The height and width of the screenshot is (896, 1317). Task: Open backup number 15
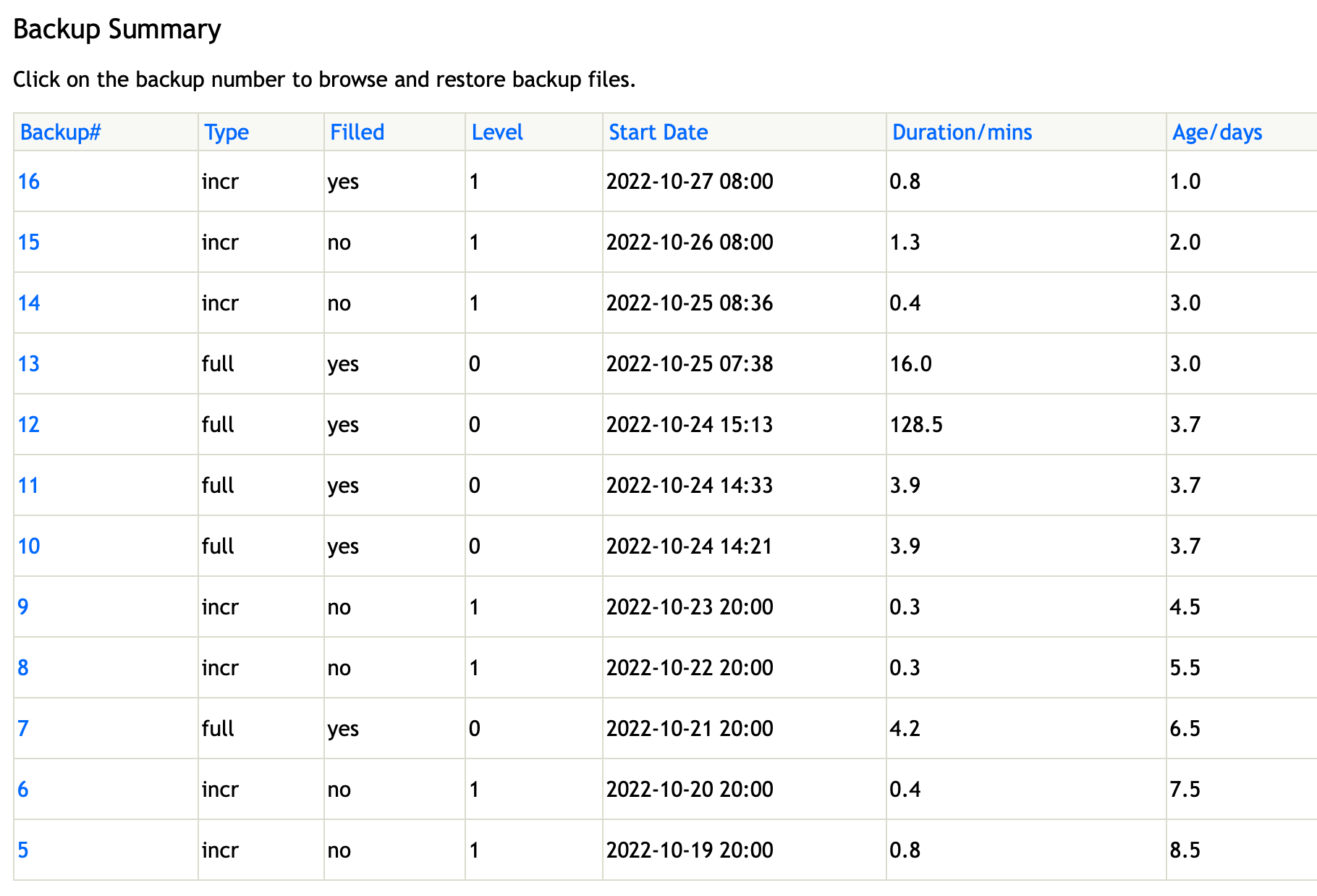pos(29,242)
